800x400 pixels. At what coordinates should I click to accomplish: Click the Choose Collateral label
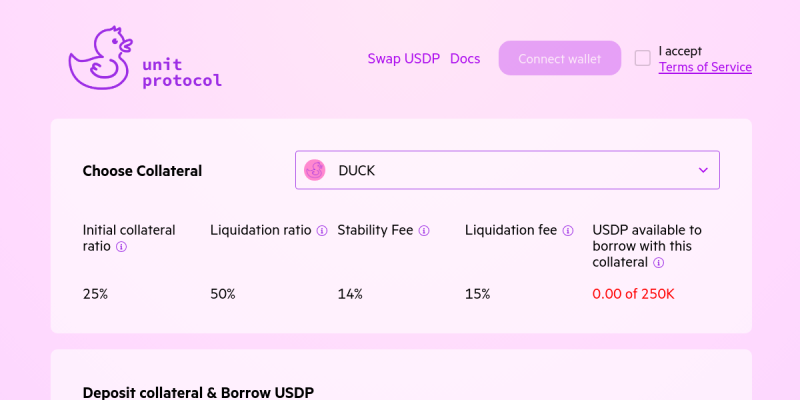(142, 171)
